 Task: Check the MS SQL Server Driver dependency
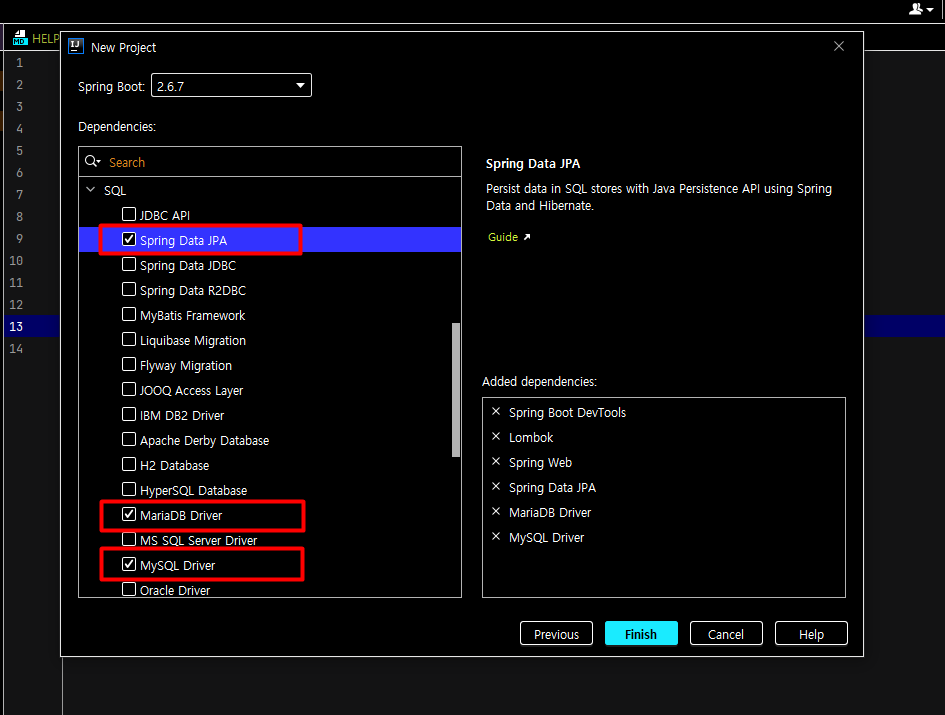pyautogui.click(x=128, y=539)
